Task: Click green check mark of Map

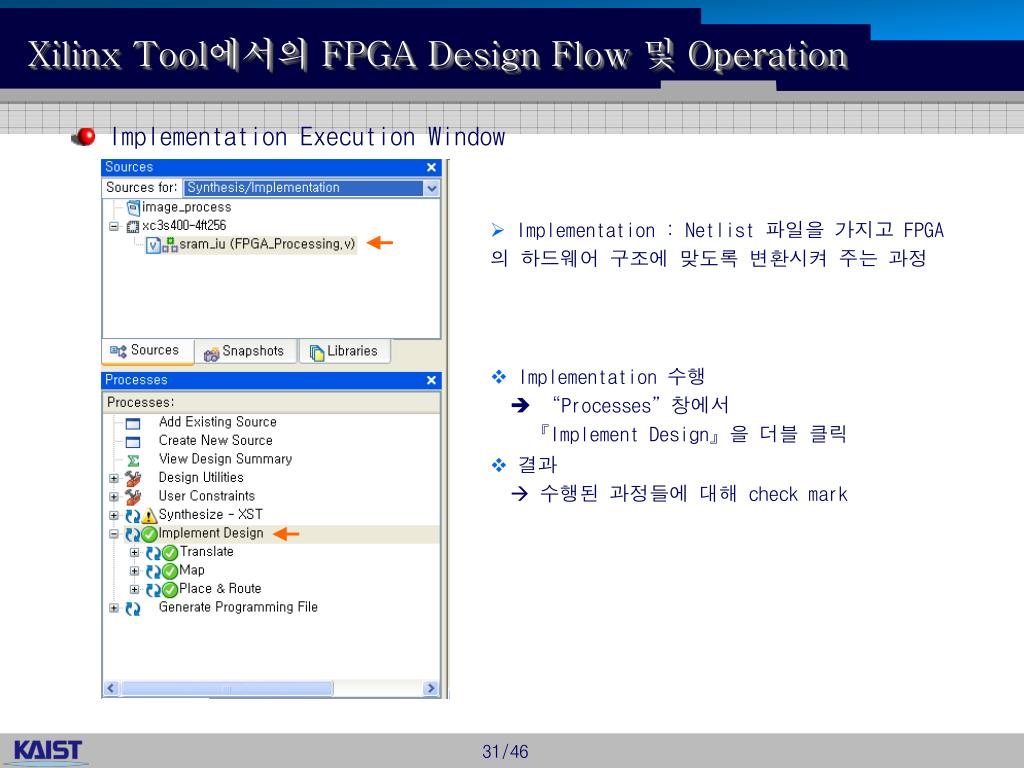Action: (170, 572)
